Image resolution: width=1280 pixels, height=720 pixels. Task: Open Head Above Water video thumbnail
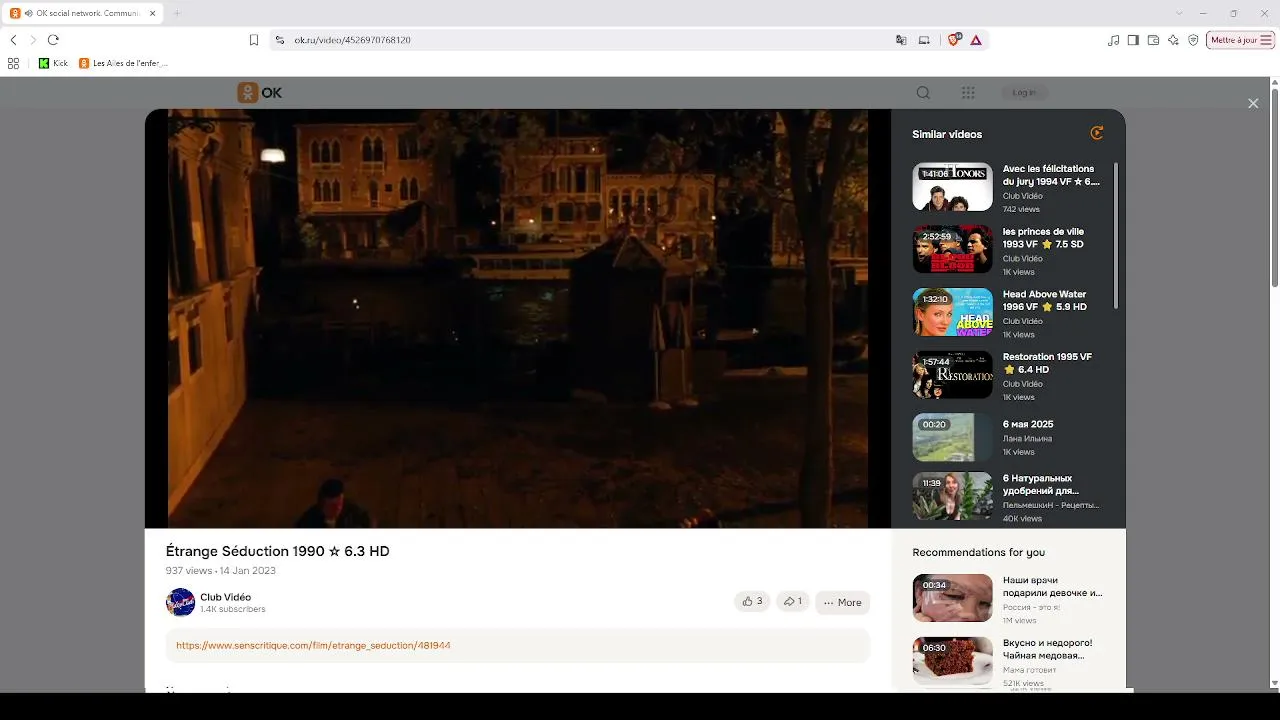click(x=952, y=312)
